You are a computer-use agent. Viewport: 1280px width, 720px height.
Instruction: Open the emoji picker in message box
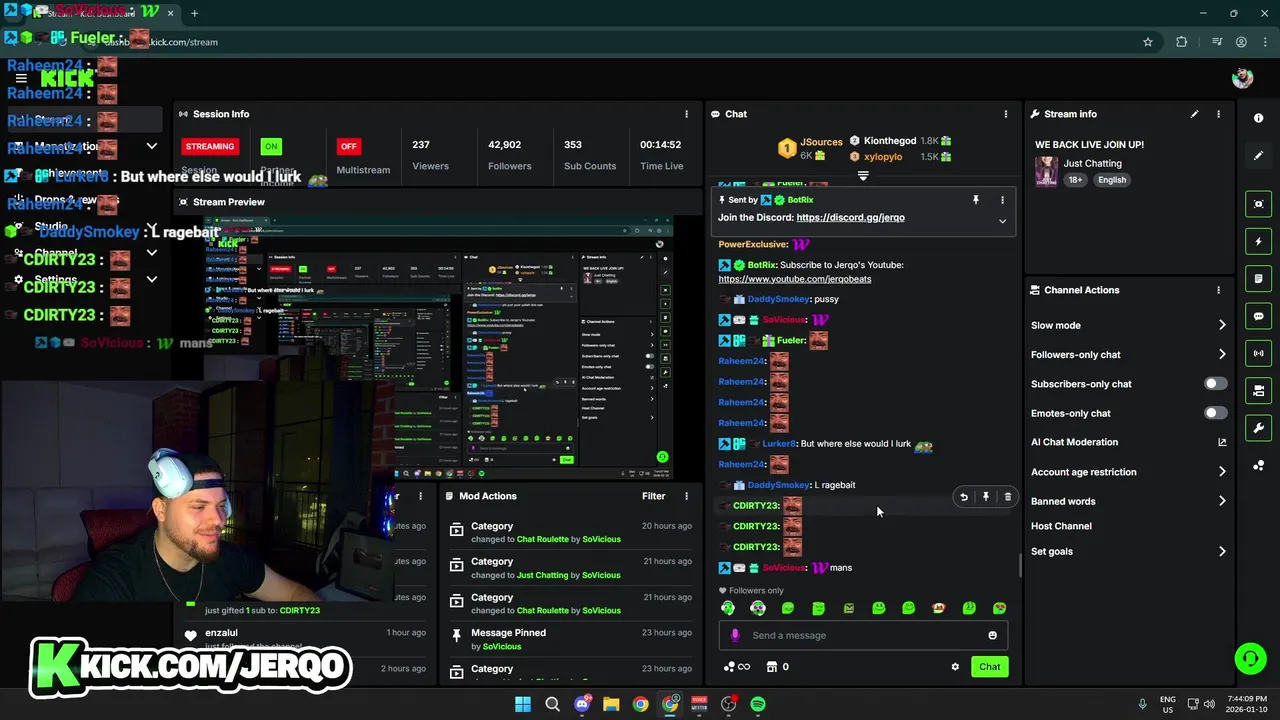(x=992, y=635)
